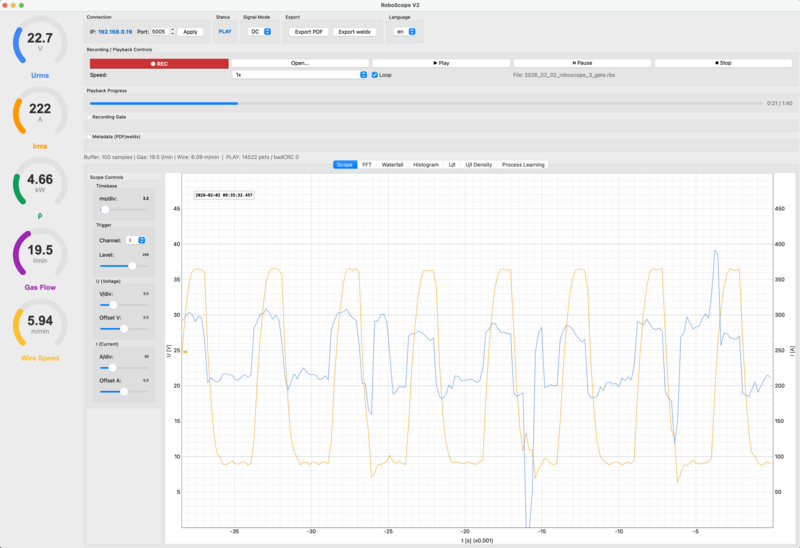Screen dimensions: 800x548
Task: Click the Export PDF button
Action: click(307, 32)
